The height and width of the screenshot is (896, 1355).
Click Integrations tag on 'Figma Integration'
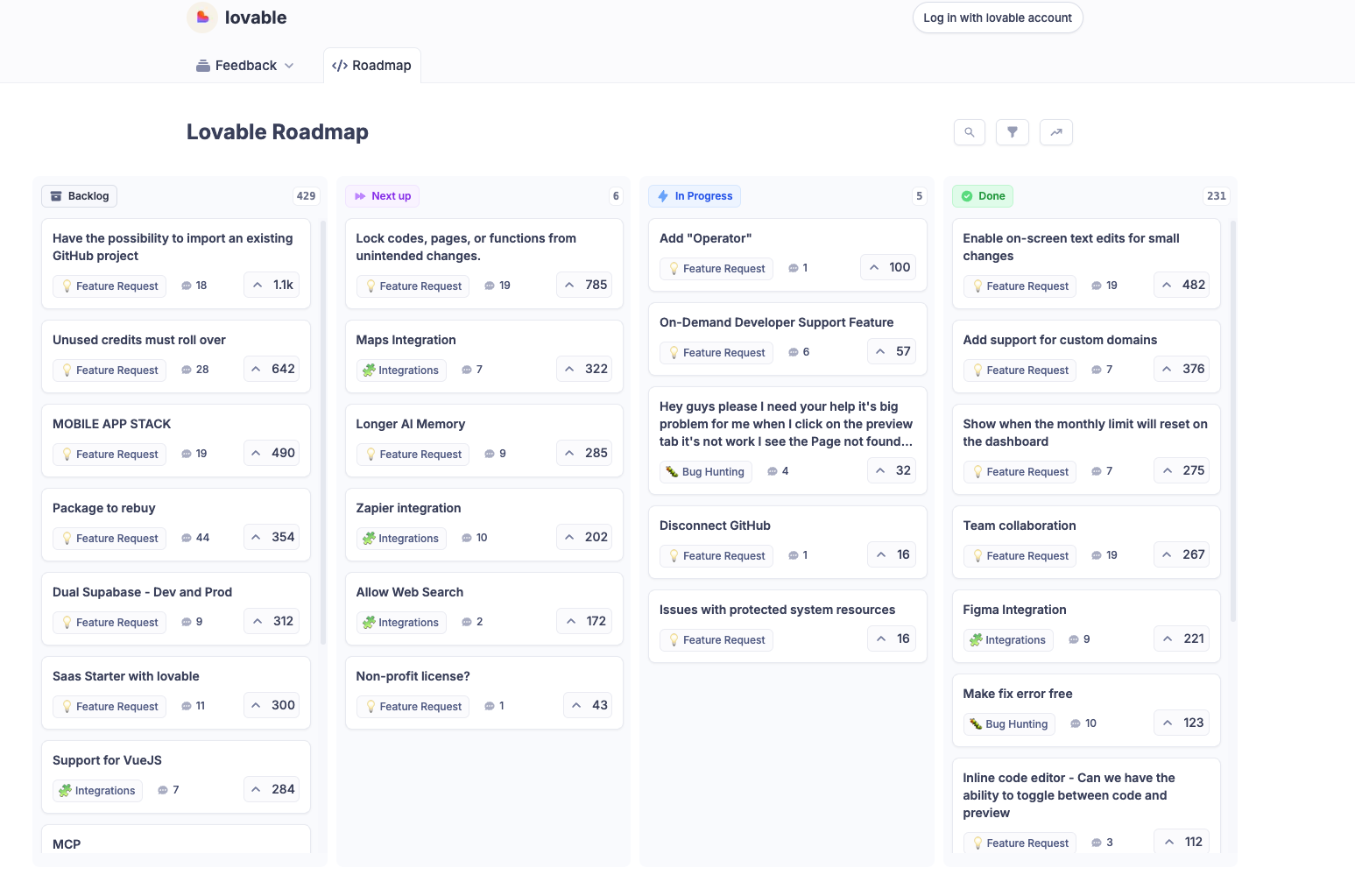[x=1008, y=640]
